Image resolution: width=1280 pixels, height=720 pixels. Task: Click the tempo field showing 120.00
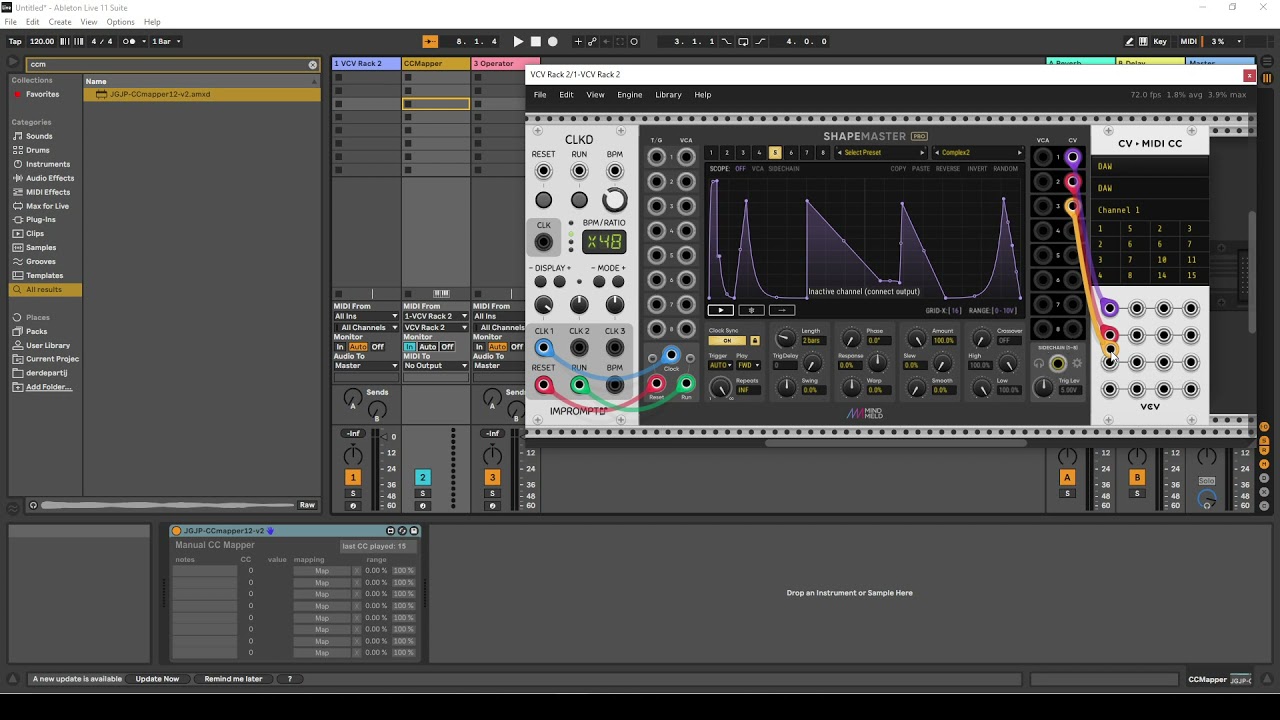pos(42,41)
